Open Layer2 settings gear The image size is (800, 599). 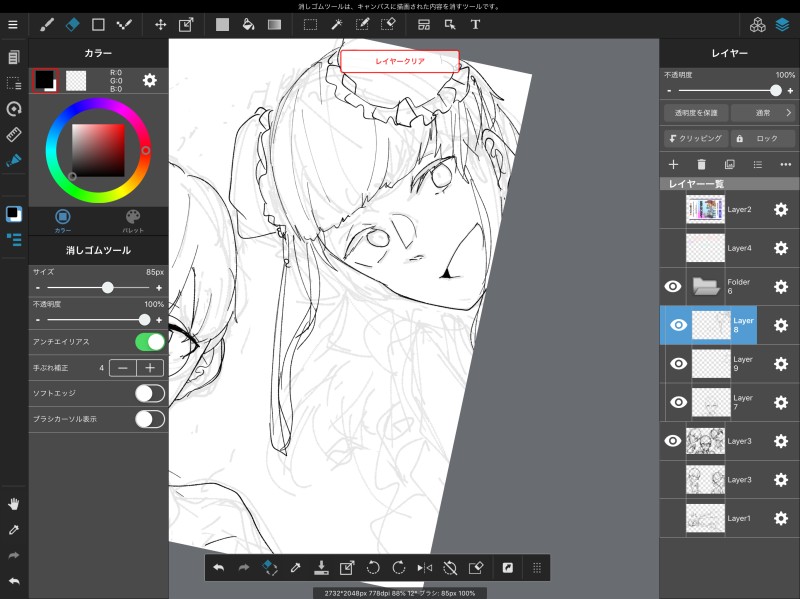pos(781,209)
